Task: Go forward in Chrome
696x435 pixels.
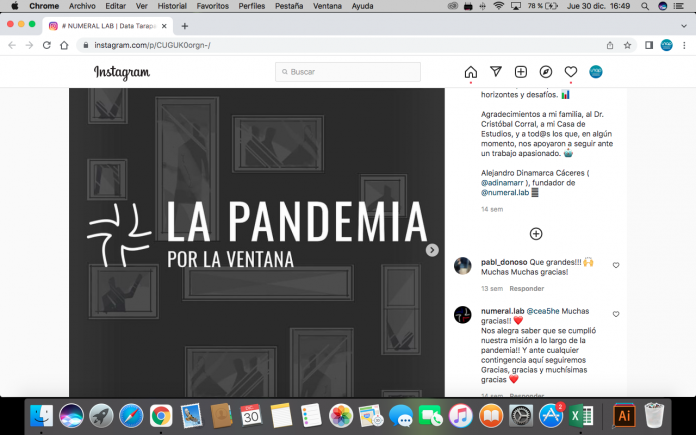Action: click(x=29, y=45)
